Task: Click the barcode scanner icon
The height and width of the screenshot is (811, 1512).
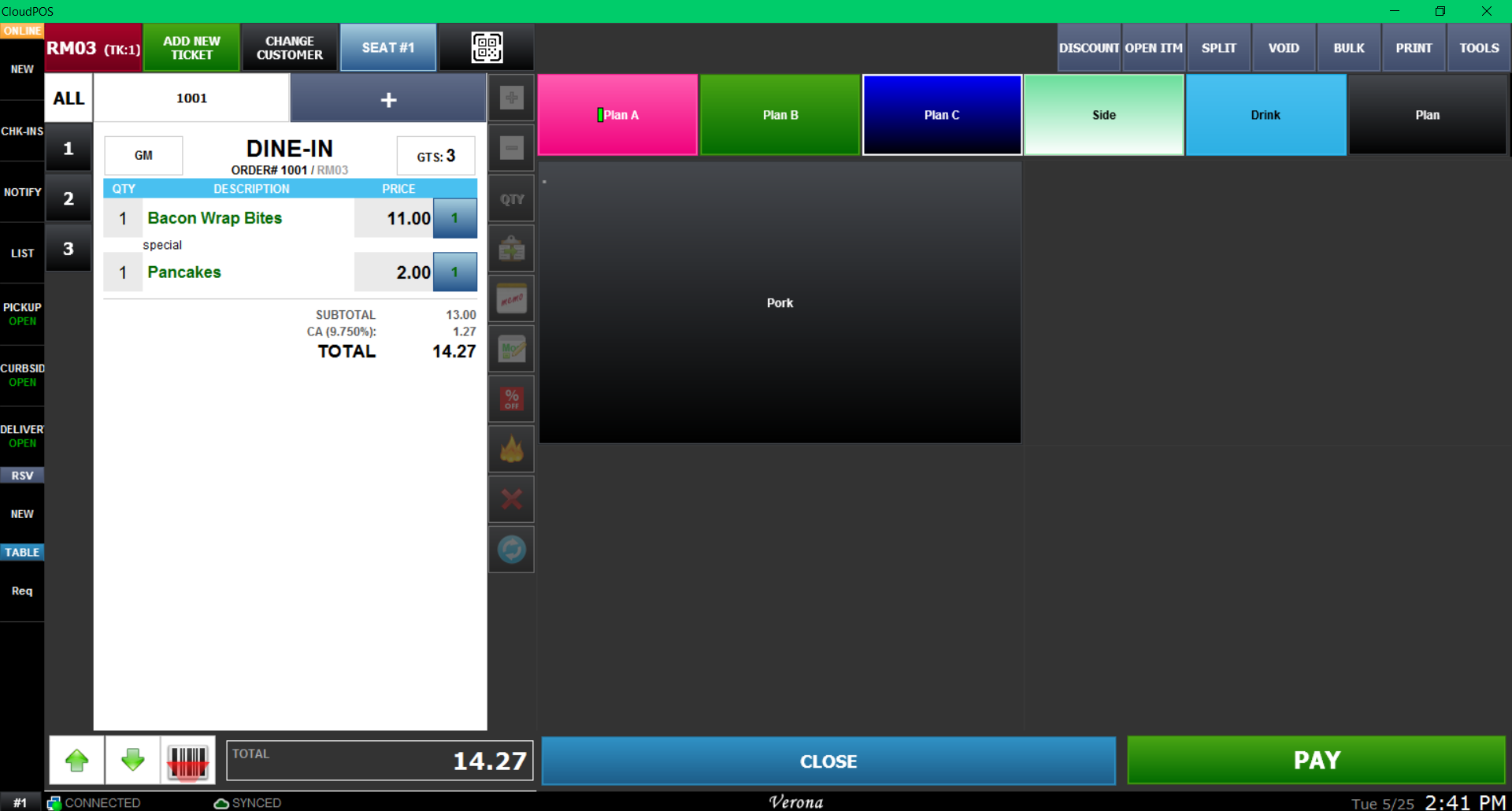Action: pyautogui.click(x=187, y=761)
